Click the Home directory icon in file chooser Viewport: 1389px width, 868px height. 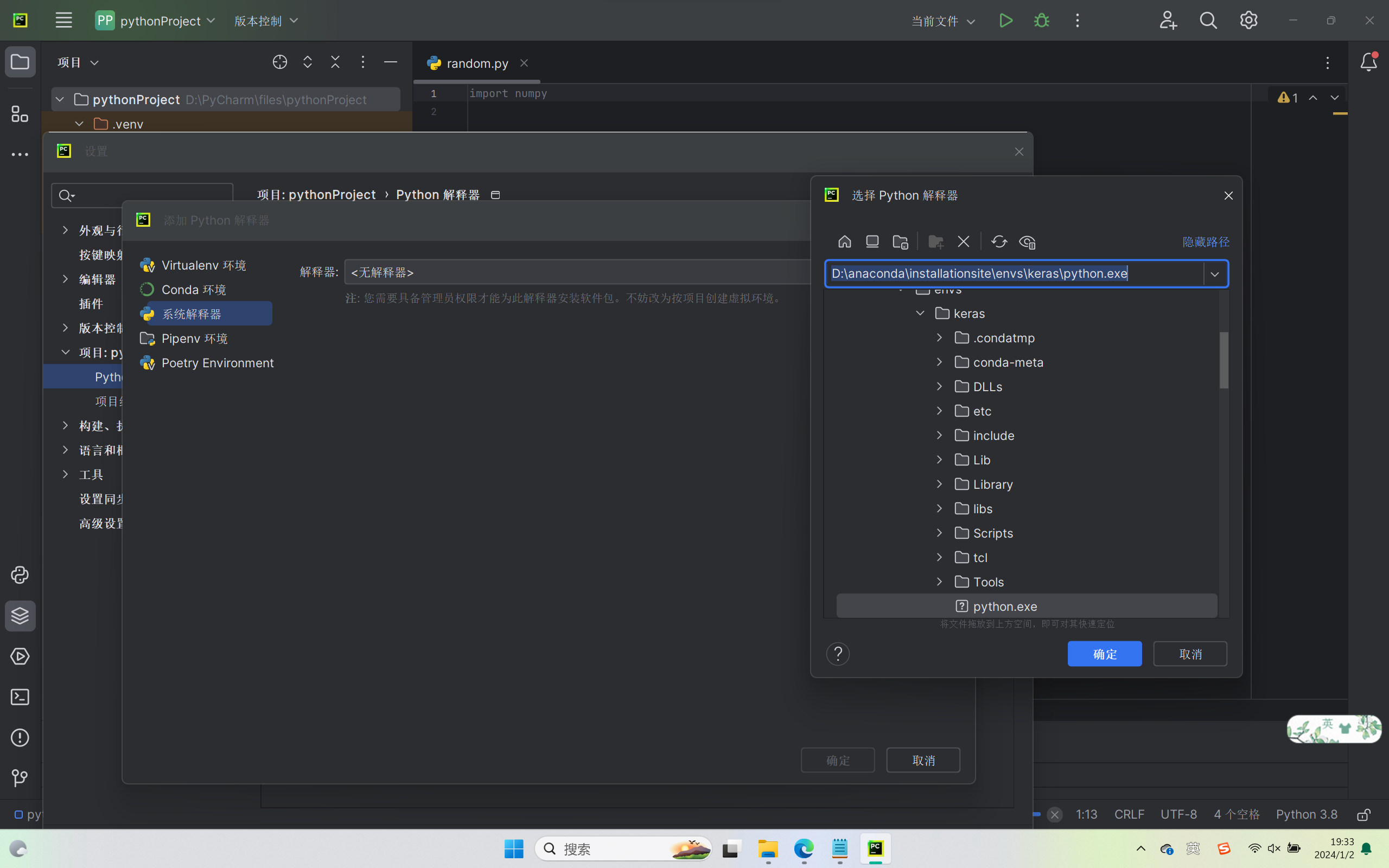tap(844, 242)
